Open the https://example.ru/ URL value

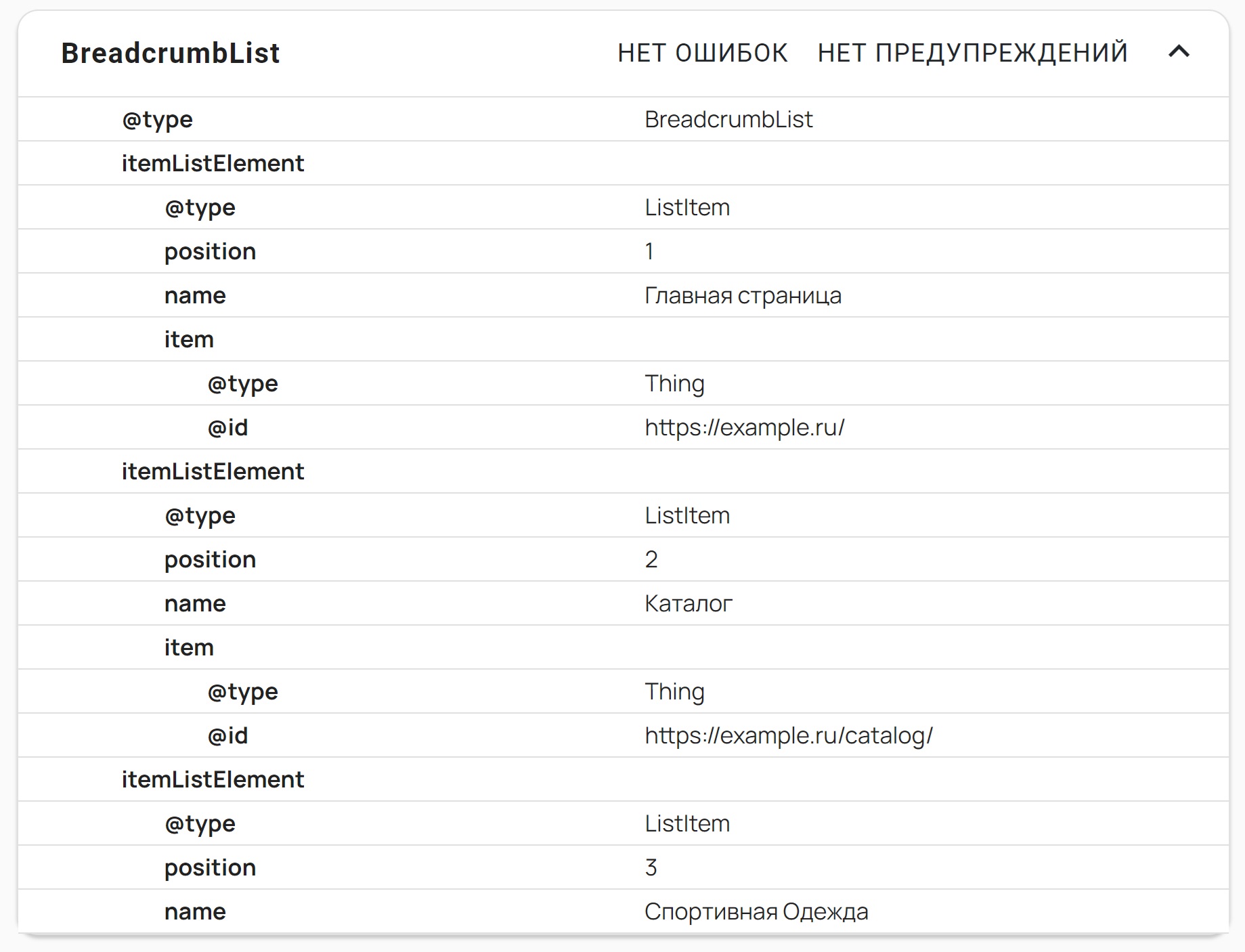[x=744, y=427]
